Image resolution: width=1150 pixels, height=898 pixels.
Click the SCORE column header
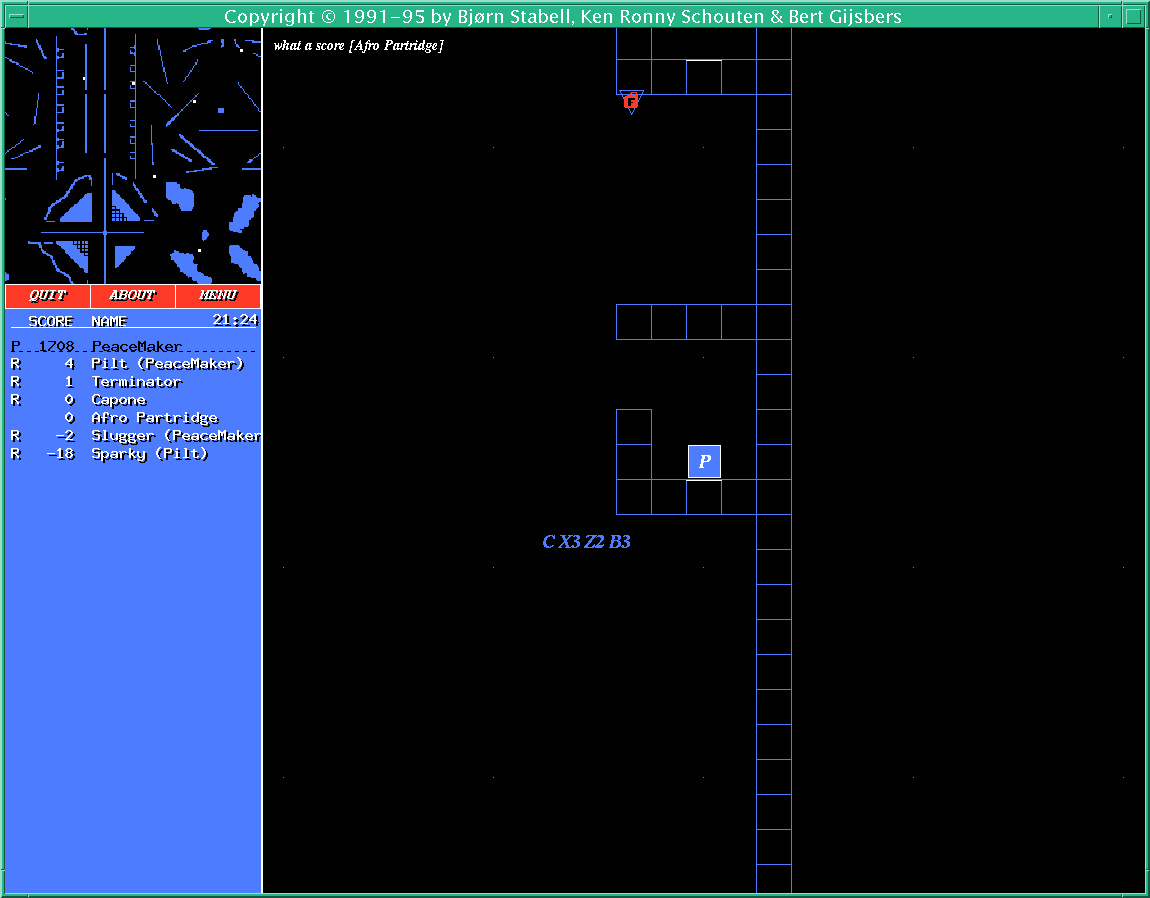click(x=50, y=321)
